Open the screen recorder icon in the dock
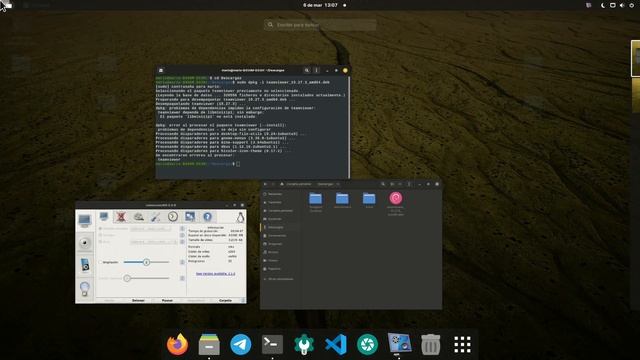The image size is (640, 360). [x=399, y=344]
